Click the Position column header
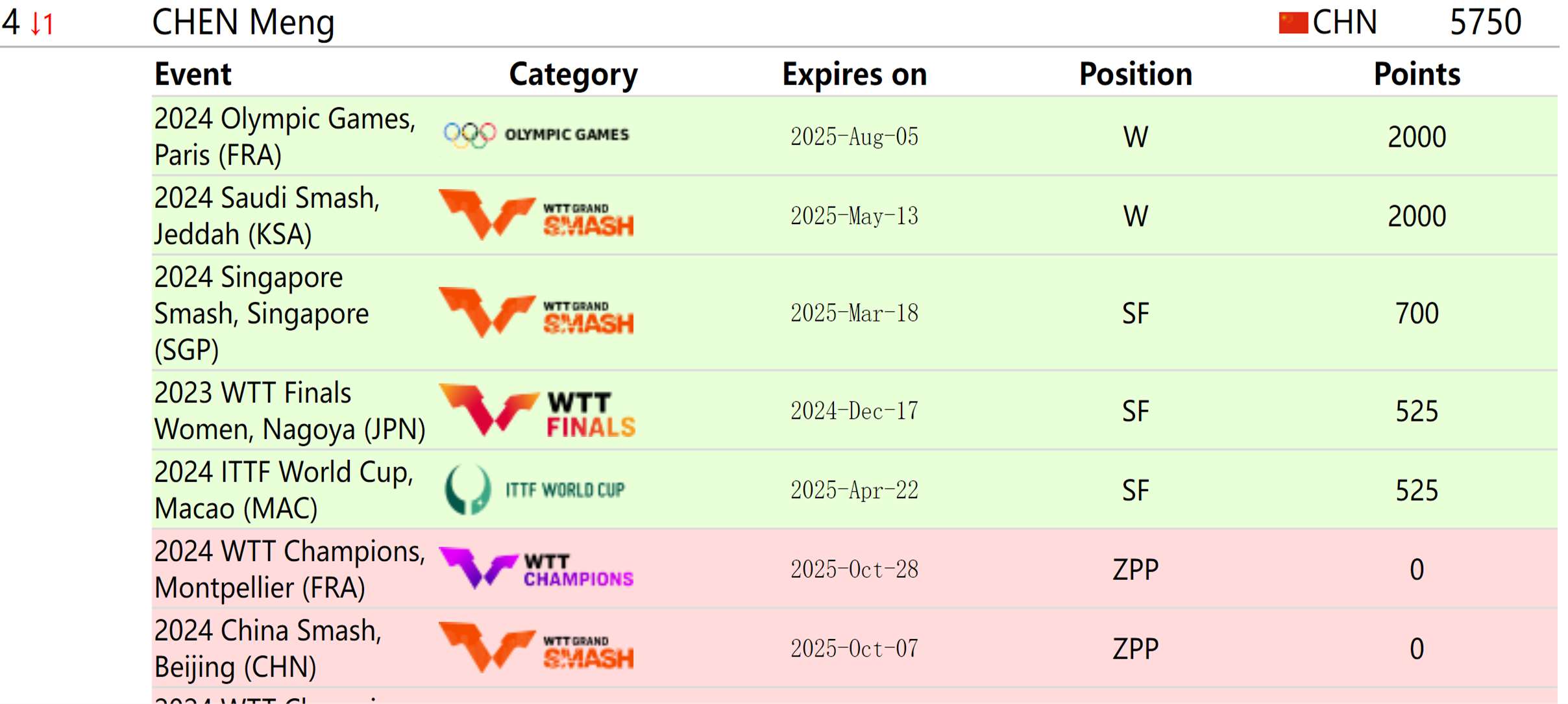The height and width of the screenshot is (704, 1568). coord(1135,74)
